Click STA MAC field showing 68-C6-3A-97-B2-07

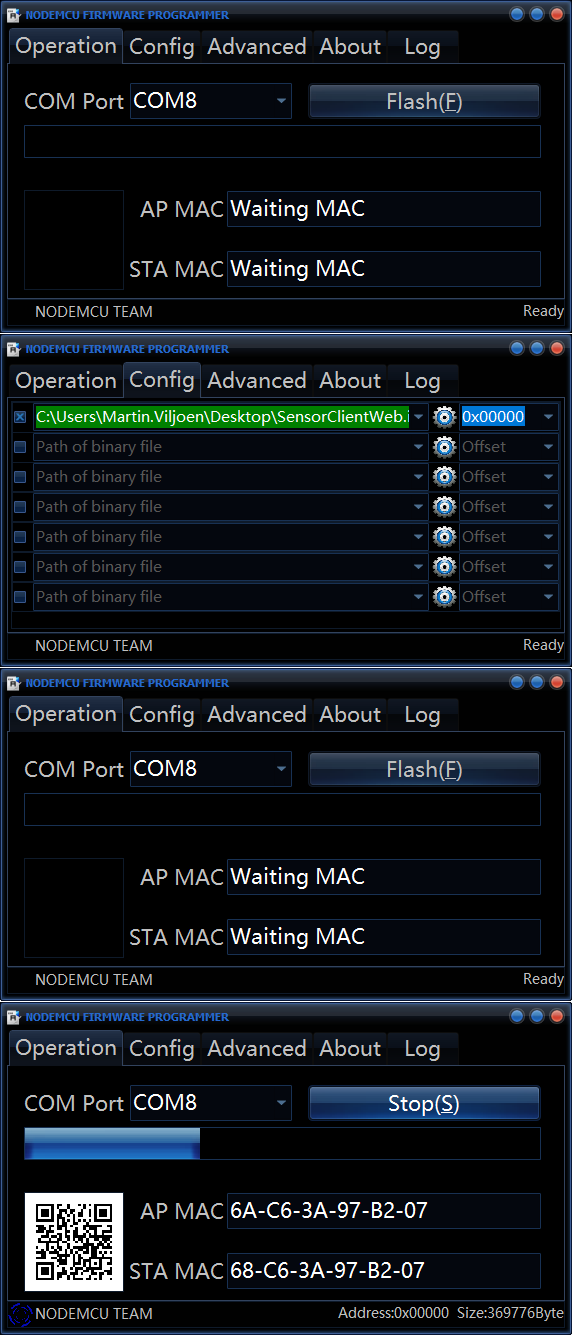384,1271
